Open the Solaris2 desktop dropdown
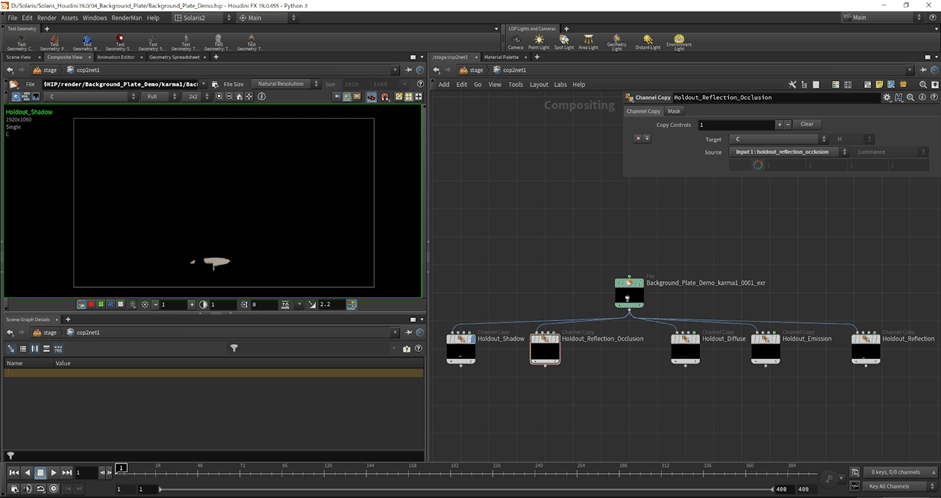 tap(202, 18)
